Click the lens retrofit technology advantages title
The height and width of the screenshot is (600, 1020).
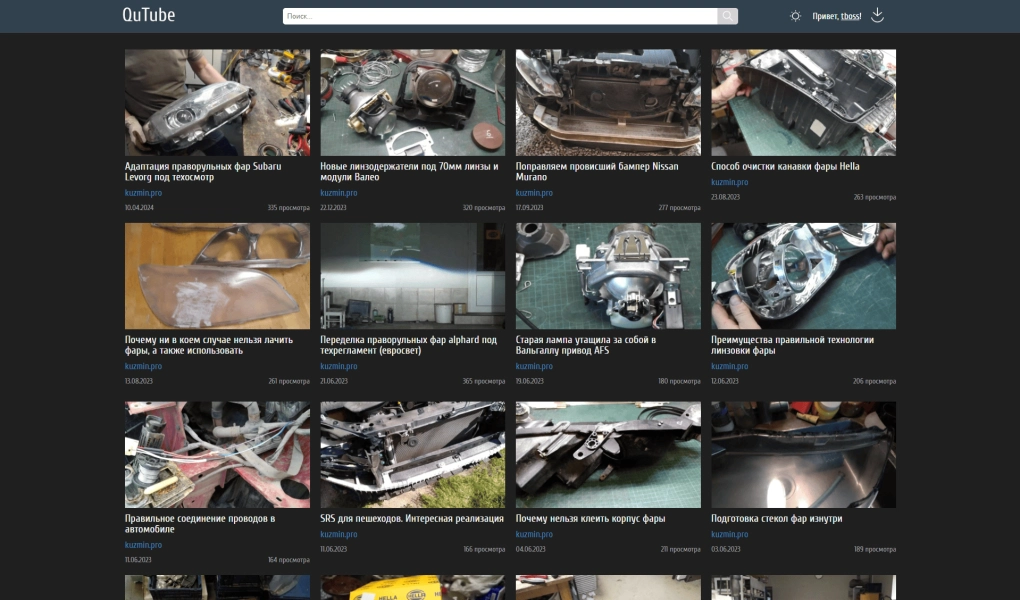pyautogui.click(x=792, y=345)
